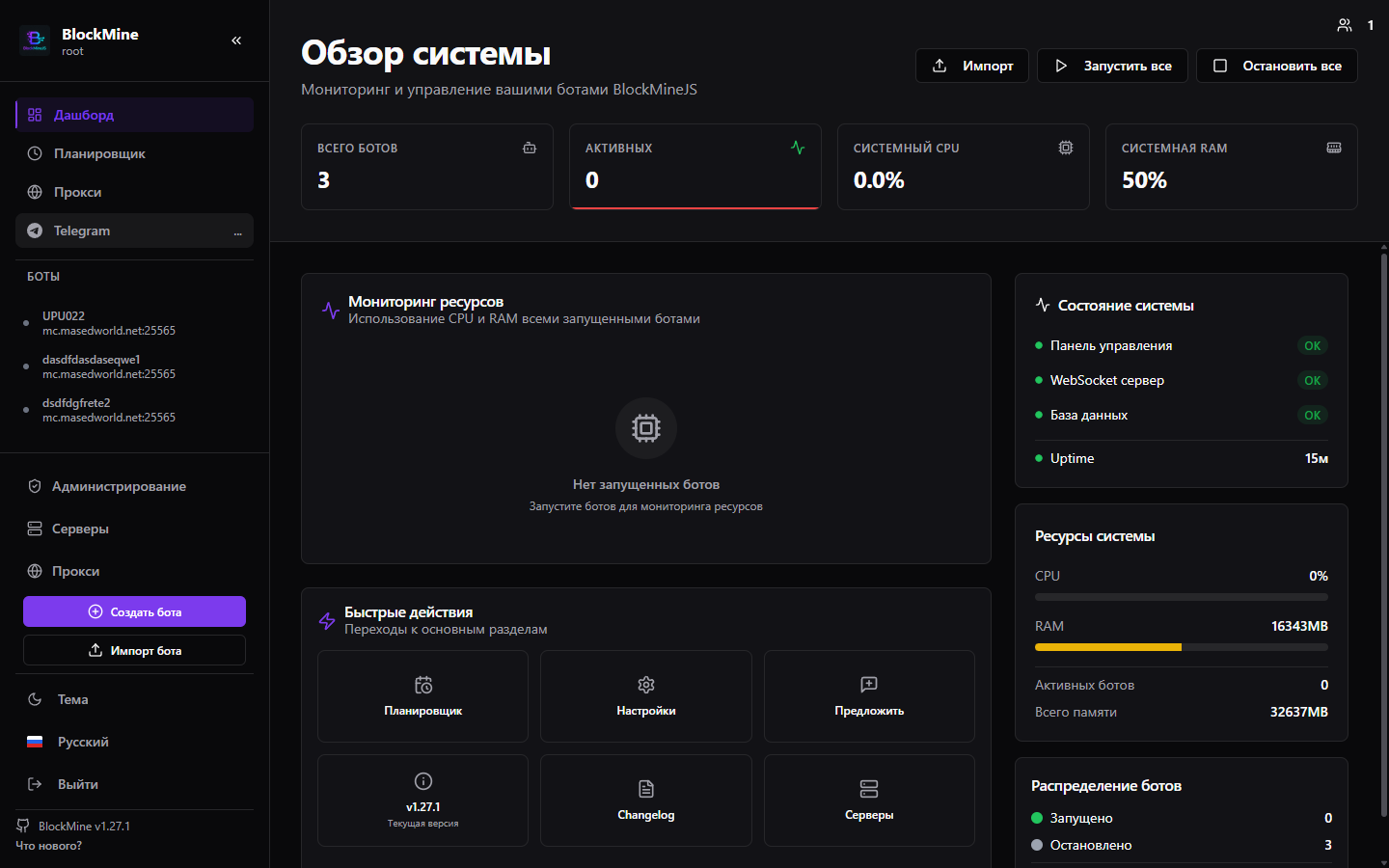This screenshot has width=1389, height=868.
Task: Click the BlockMine logo icon
Action: click(35, 40)
